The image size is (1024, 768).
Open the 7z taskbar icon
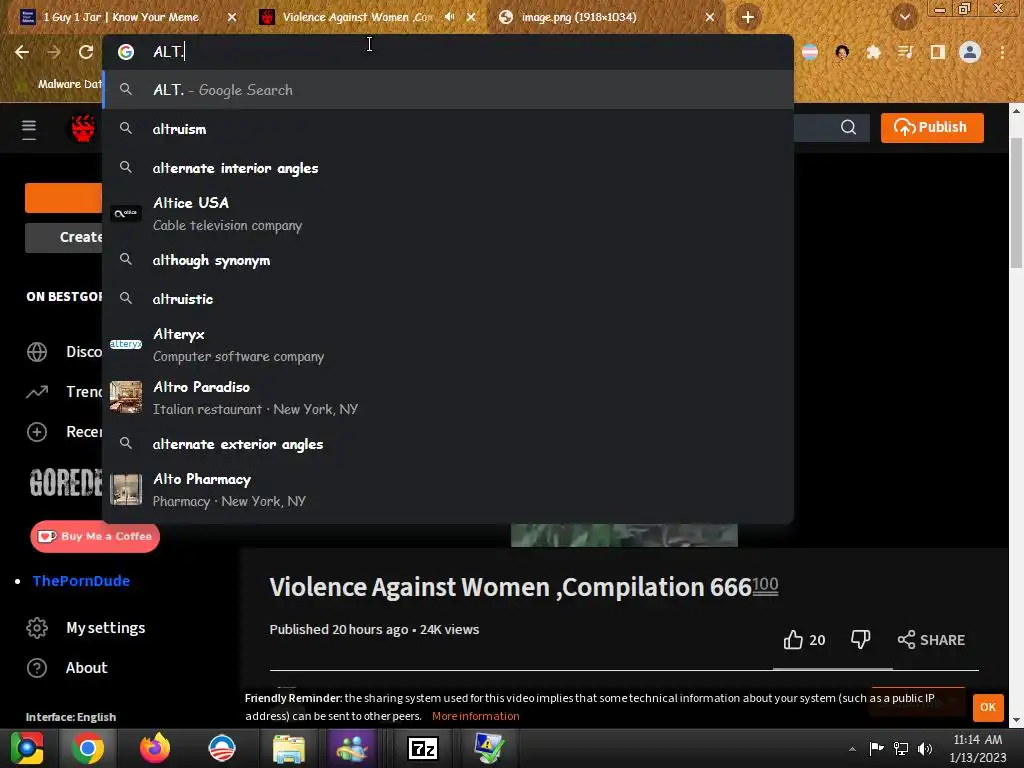(x=423, y=748)
